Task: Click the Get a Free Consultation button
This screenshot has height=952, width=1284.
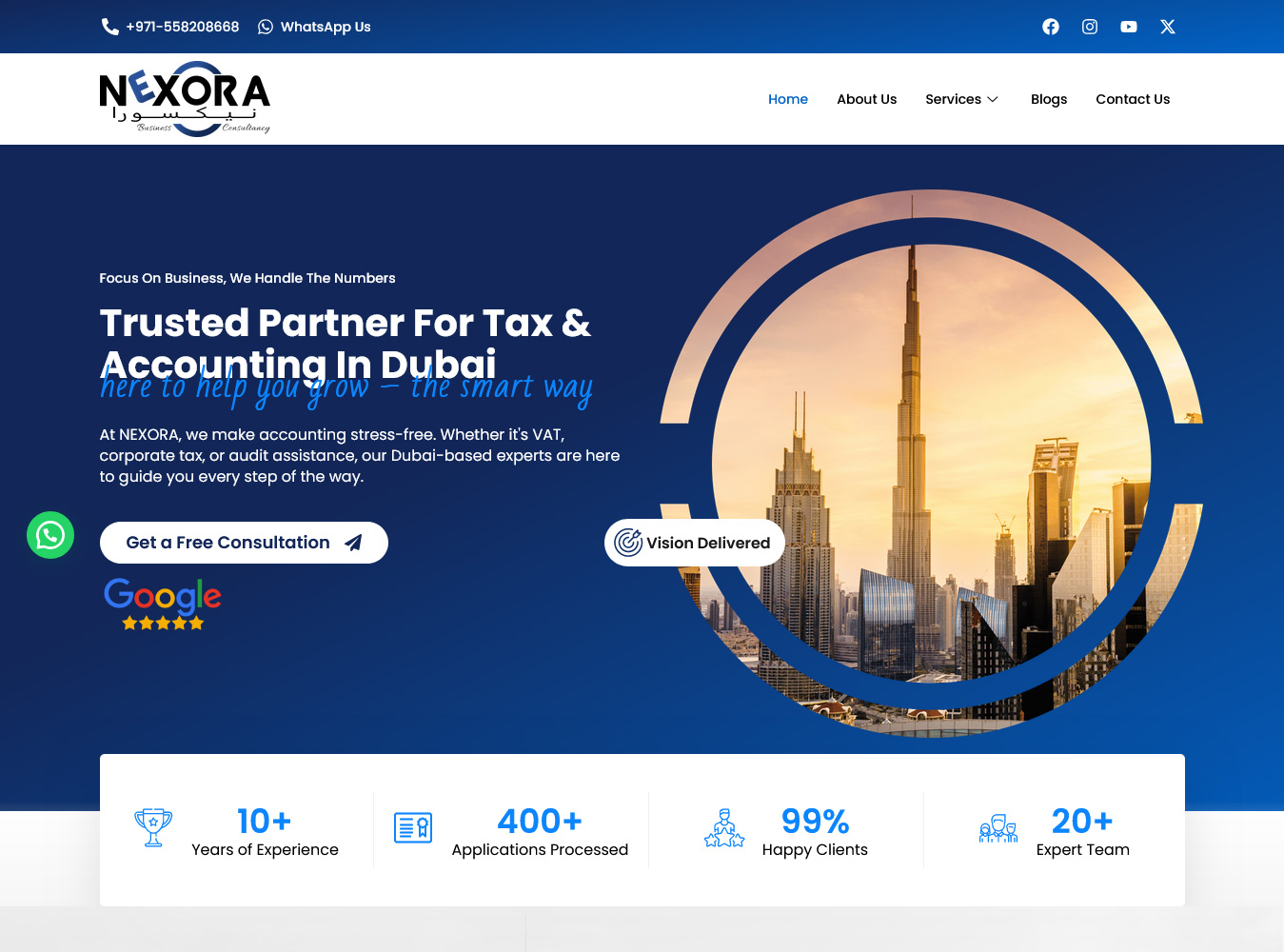Action: coord(244,543)
